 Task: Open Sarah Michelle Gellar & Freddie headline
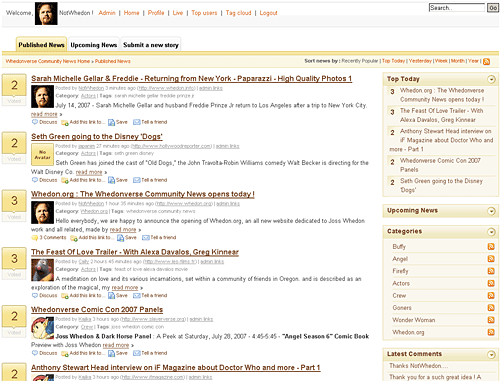[192, 79]
